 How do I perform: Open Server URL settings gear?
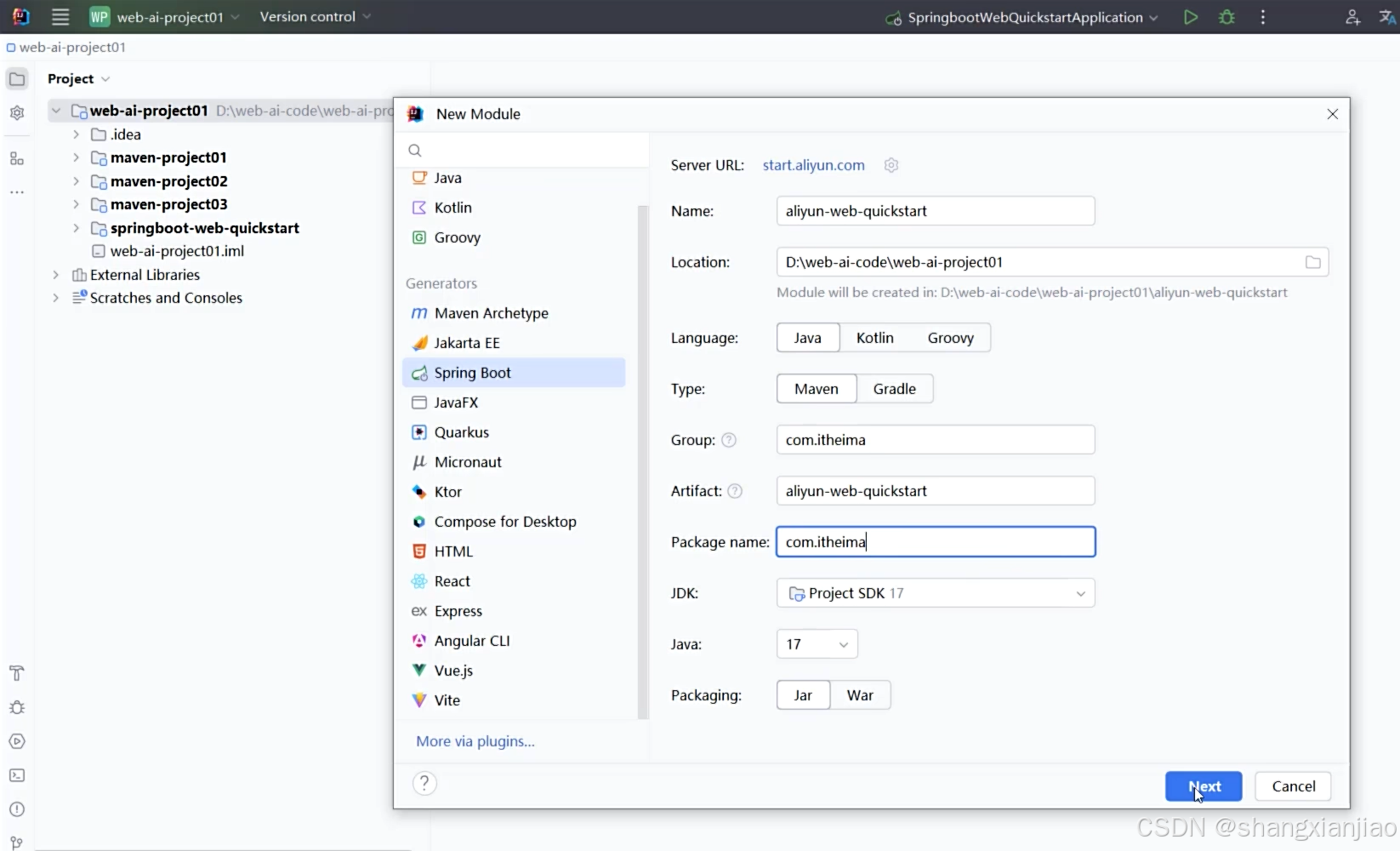click(x=891, y=165)
